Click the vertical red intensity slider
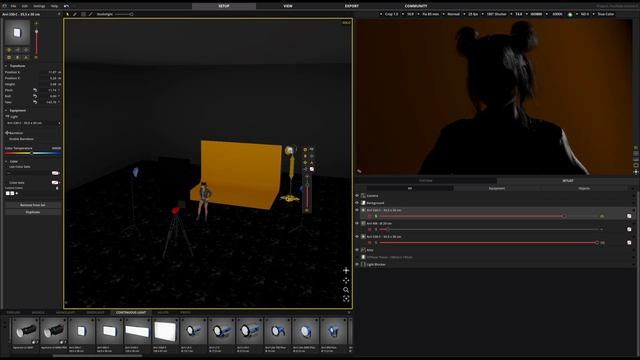Screen dimensions: 640x360 pyautogui.click(x=36, y=42)
